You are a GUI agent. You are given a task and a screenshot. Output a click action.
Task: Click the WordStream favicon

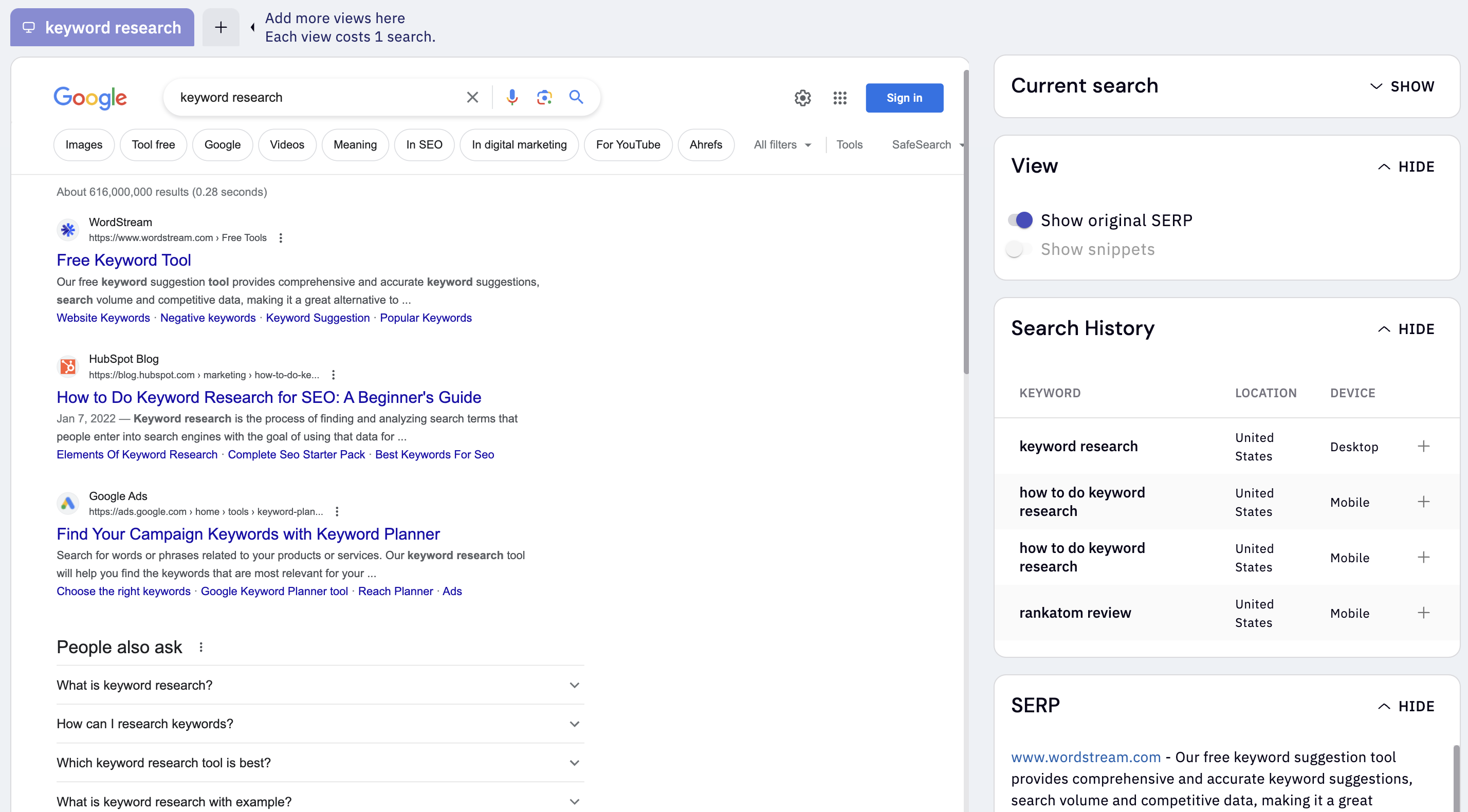click(68, 230)
